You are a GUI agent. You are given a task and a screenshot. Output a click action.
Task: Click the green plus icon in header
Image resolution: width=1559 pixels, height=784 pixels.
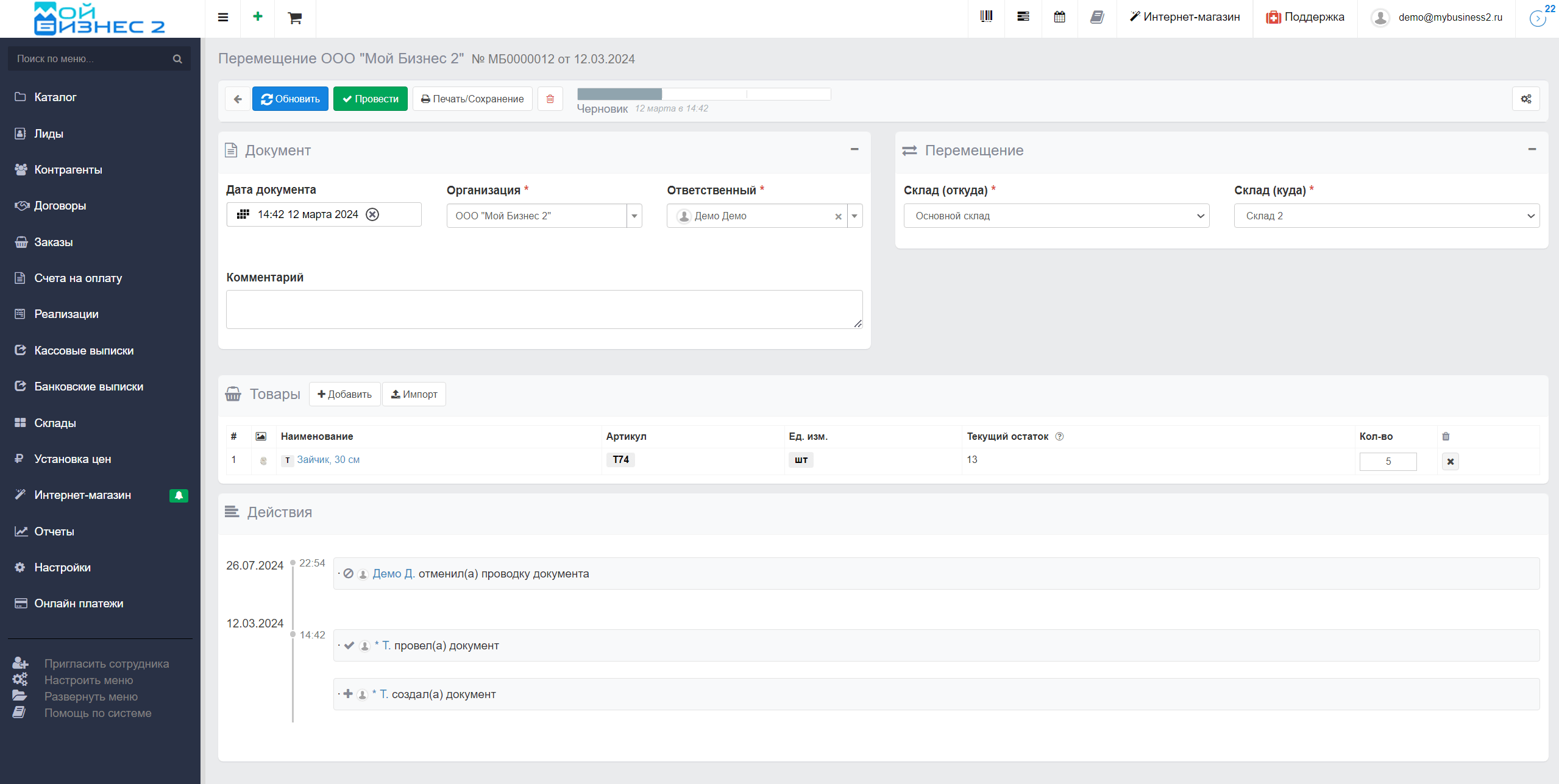pyautogui.click(x=258, y=16)
